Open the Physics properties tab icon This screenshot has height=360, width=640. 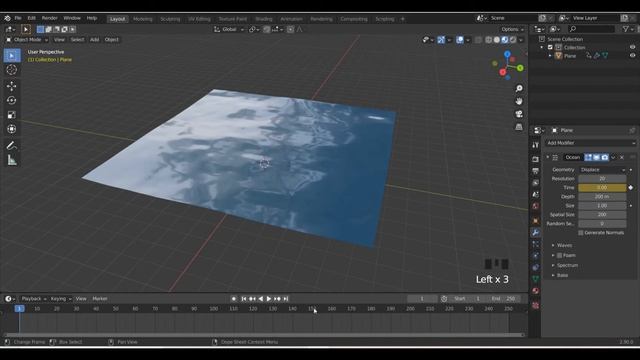(536, 256)
